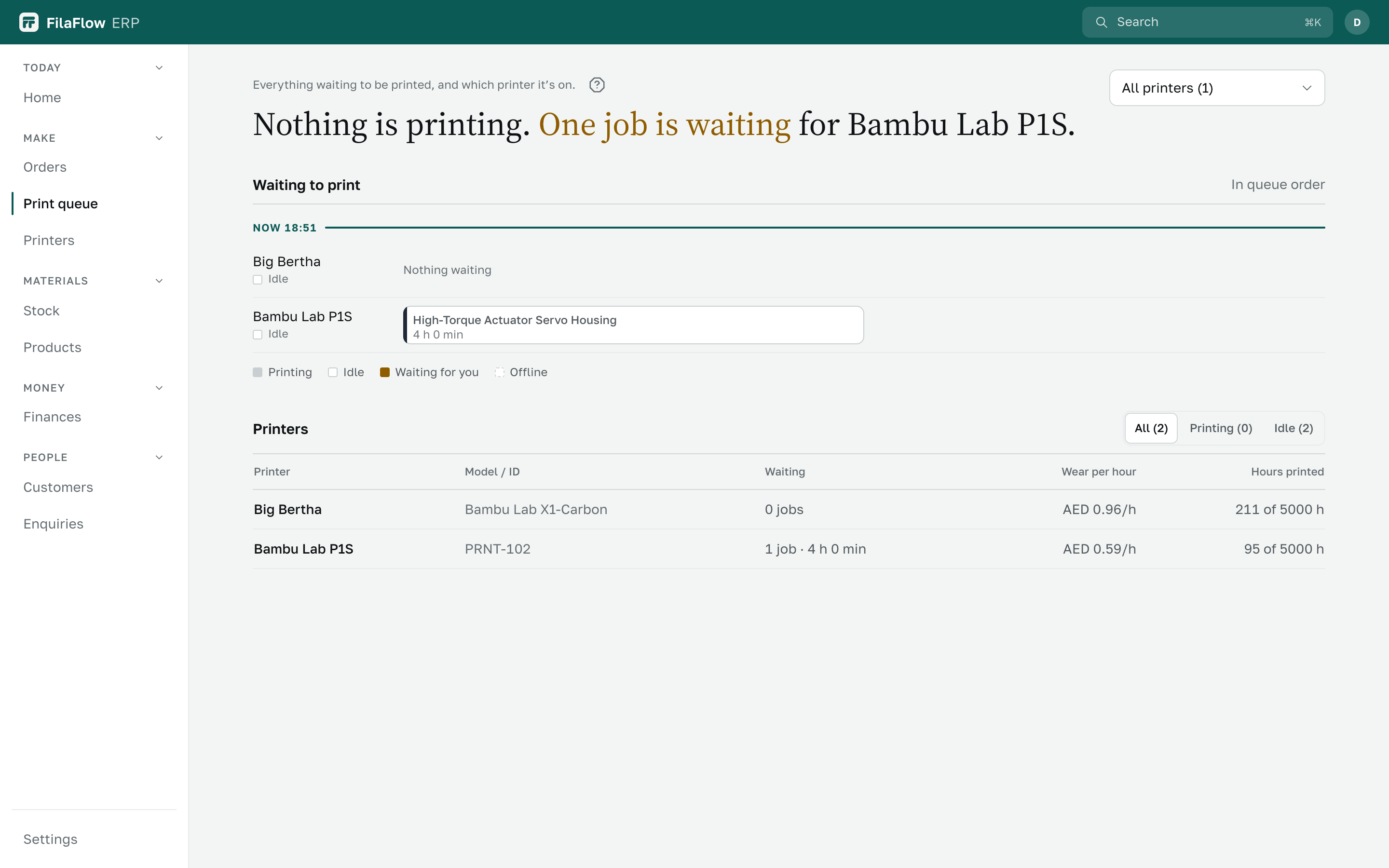Screen dimensions: 1389x868
Task: Collapse the MONEY sidebar section
Action: tap(159, 388)
